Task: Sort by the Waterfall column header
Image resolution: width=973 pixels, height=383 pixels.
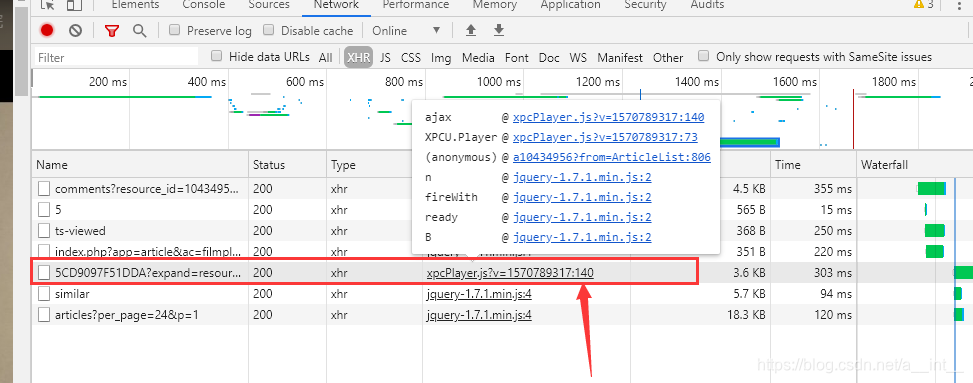Action: [915, 164]
